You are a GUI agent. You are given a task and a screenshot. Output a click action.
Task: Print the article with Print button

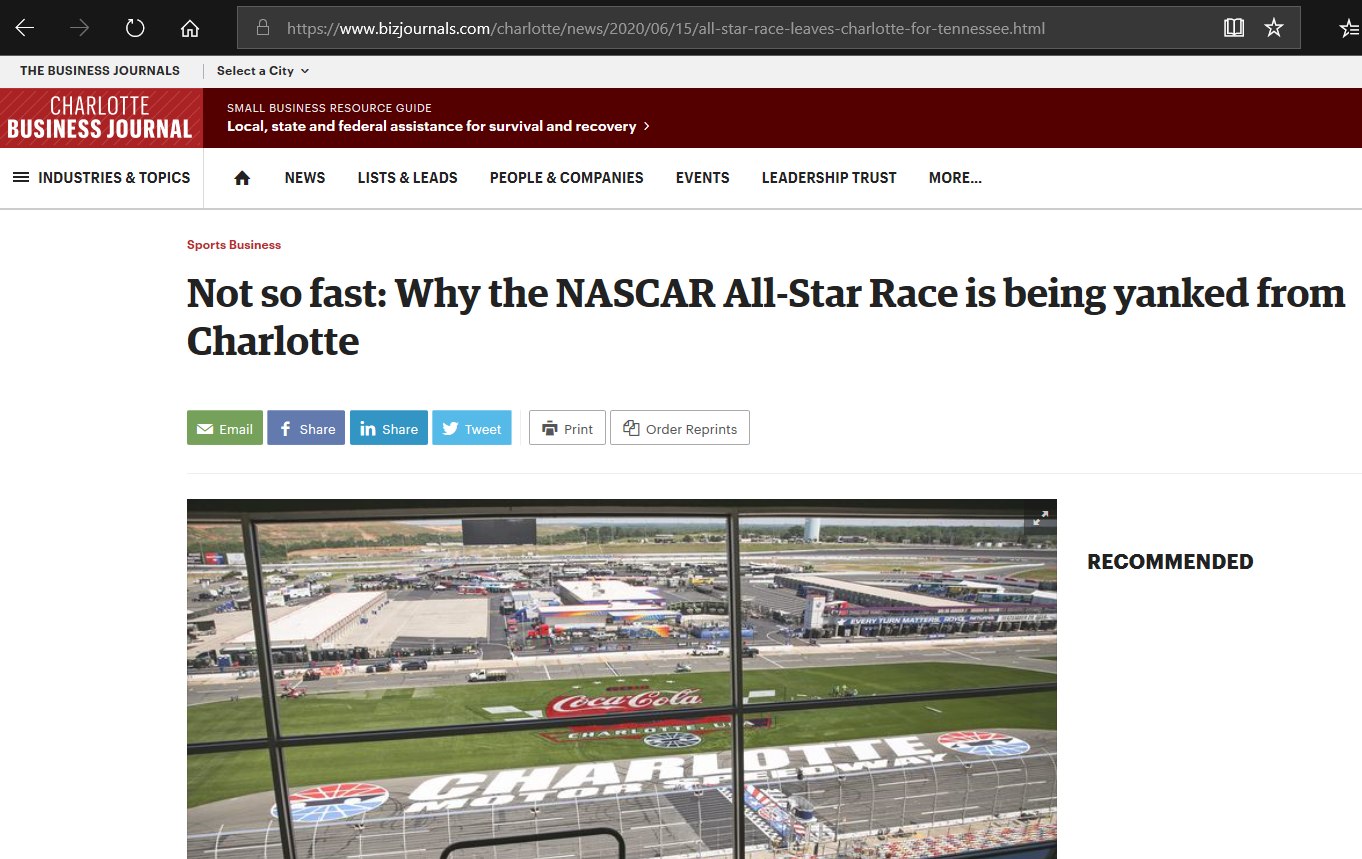[x=567, y=428]
